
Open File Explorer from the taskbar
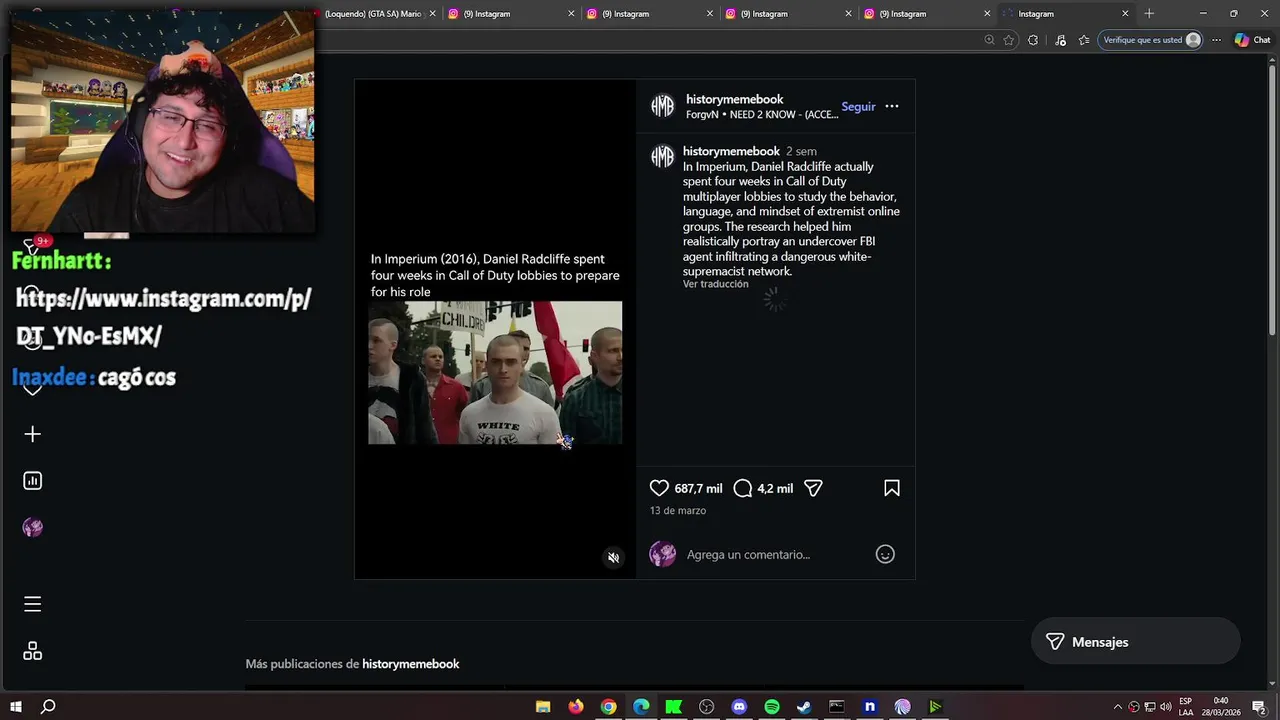543,707
